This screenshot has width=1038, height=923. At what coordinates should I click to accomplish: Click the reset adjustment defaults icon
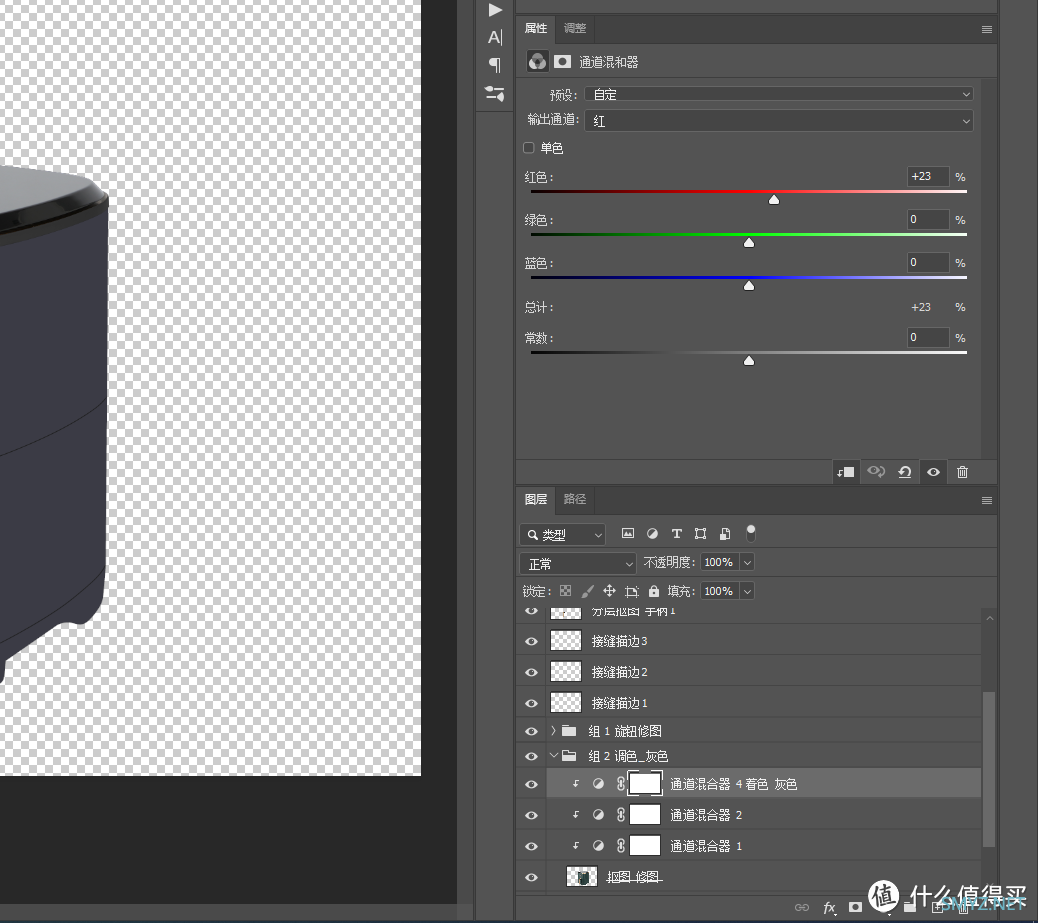pos(904,472)
